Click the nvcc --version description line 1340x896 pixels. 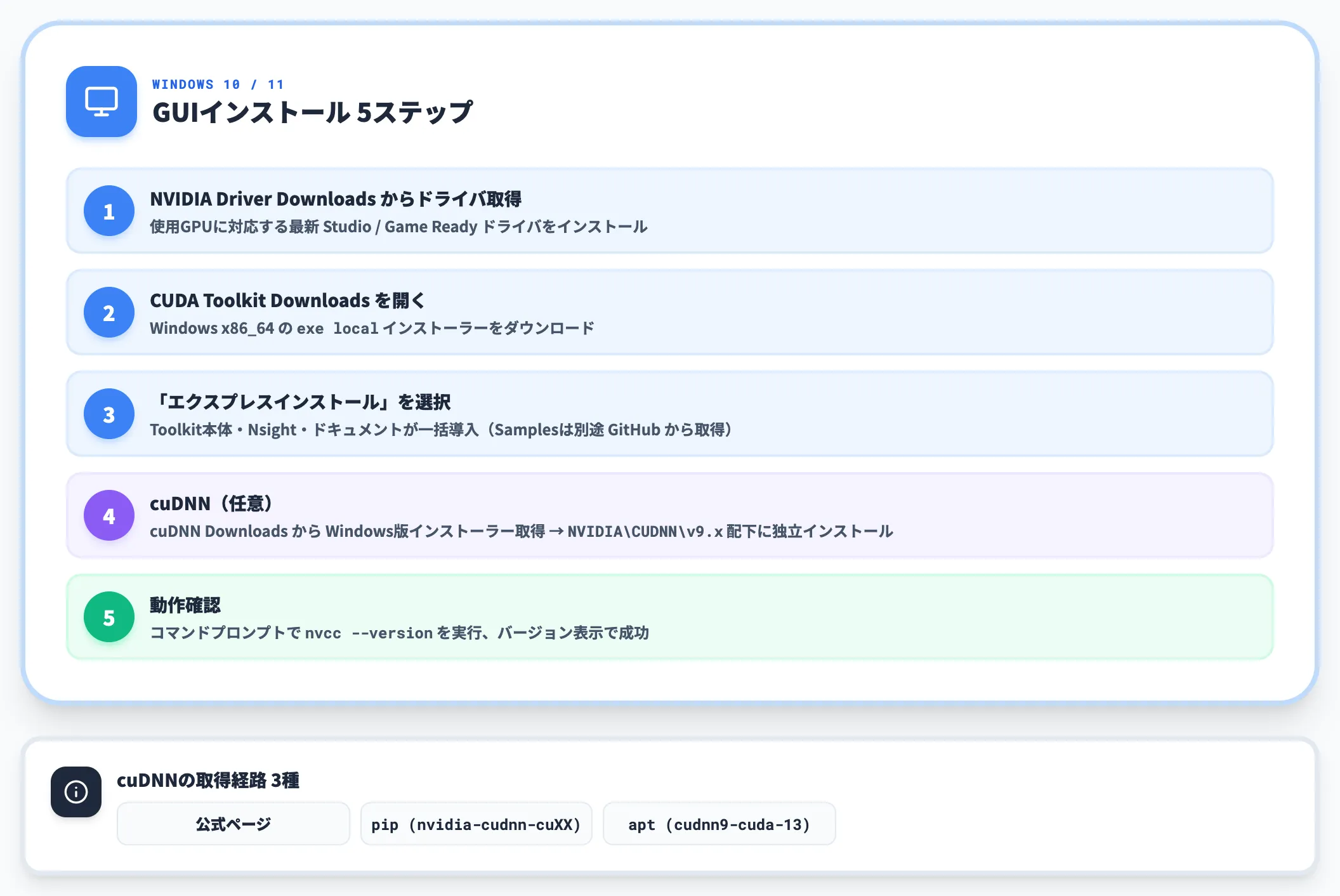tap(399, 633)
